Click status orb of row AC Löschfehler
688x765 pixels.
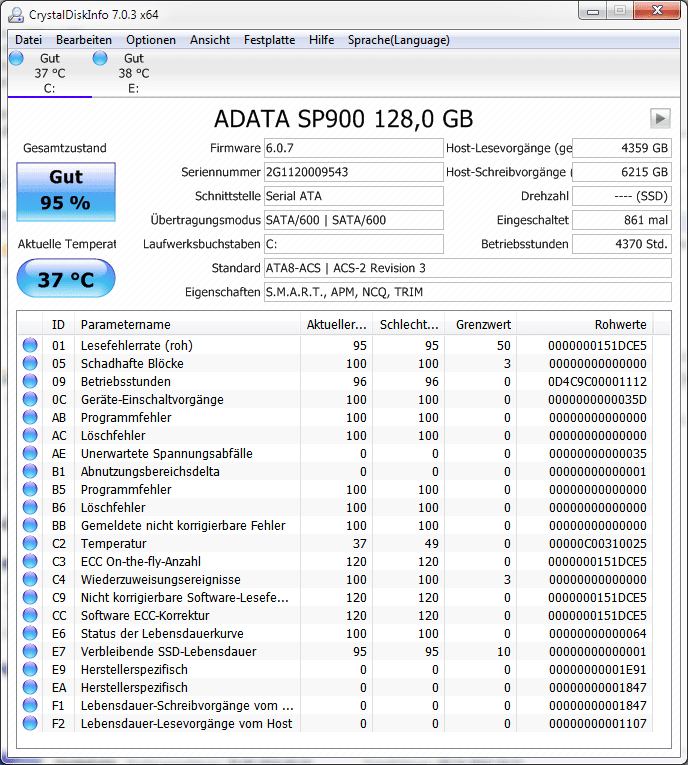click(30, 435)
